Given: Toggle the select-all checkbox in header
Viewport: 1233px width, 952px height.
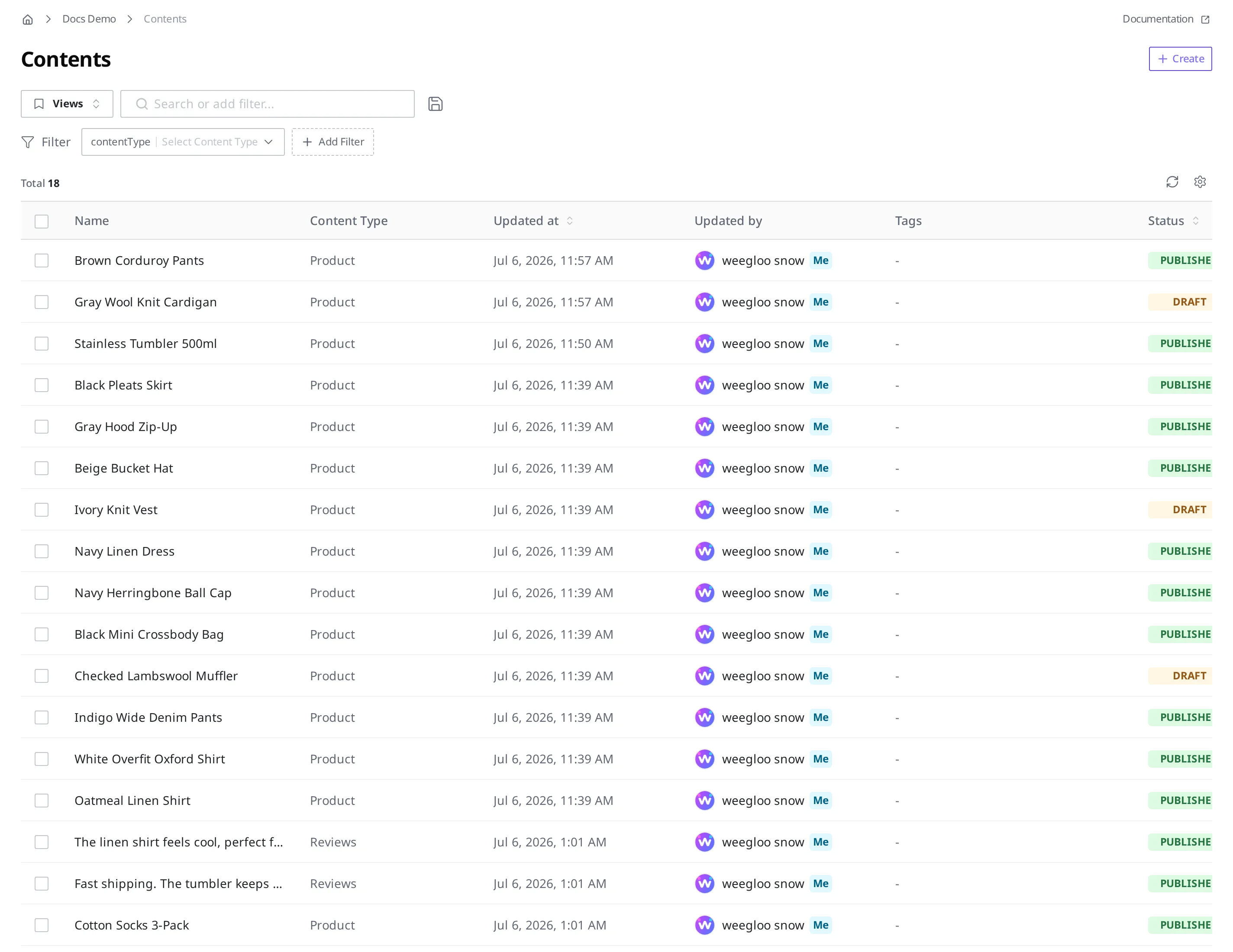Looking at the screenshot, I should pos(41,221).
